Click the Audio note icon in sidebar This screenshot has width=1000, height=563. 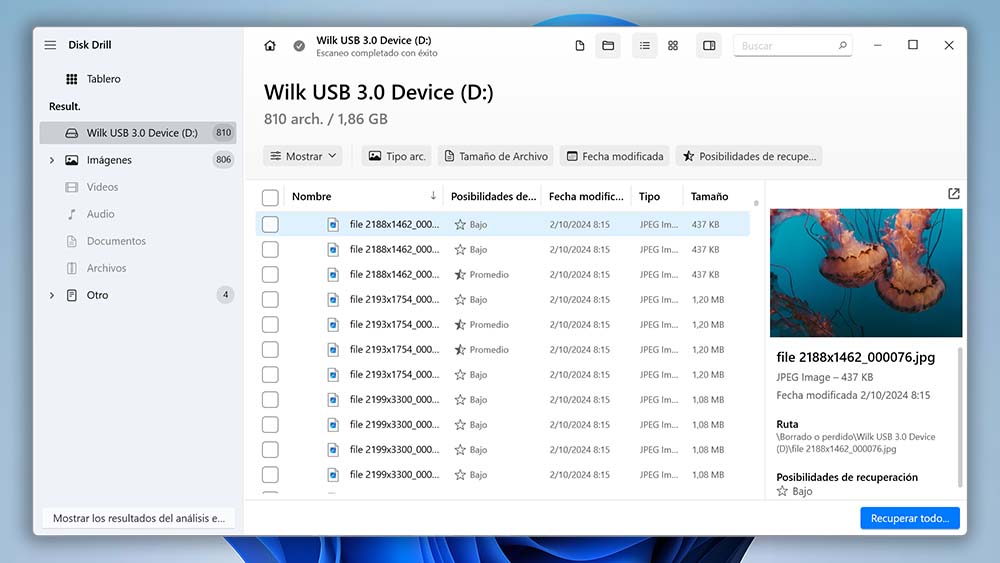pyautogui.click(x=71, y=214)
